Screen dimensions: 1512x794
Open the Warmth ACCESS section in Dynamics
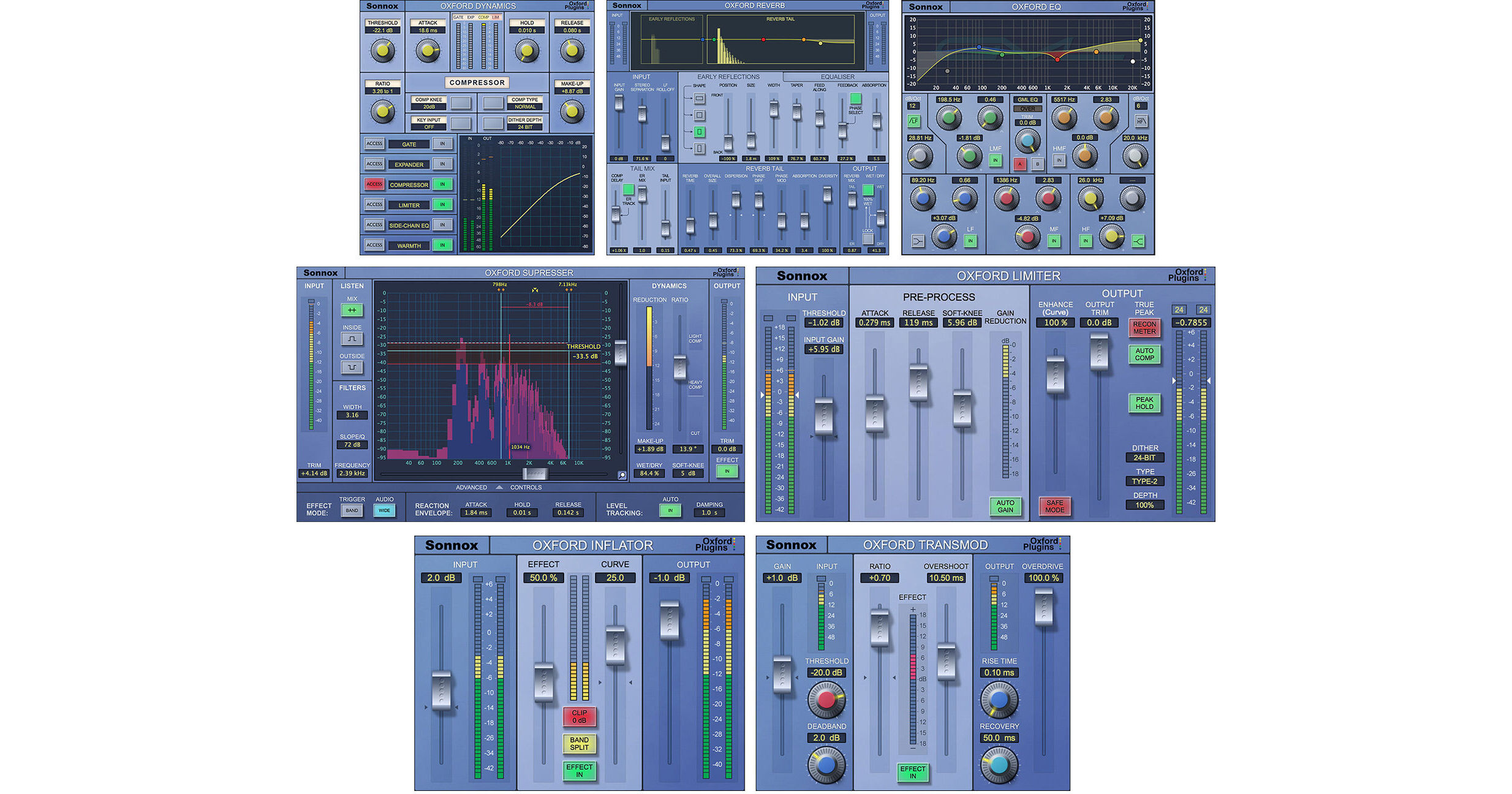(374, 245)
